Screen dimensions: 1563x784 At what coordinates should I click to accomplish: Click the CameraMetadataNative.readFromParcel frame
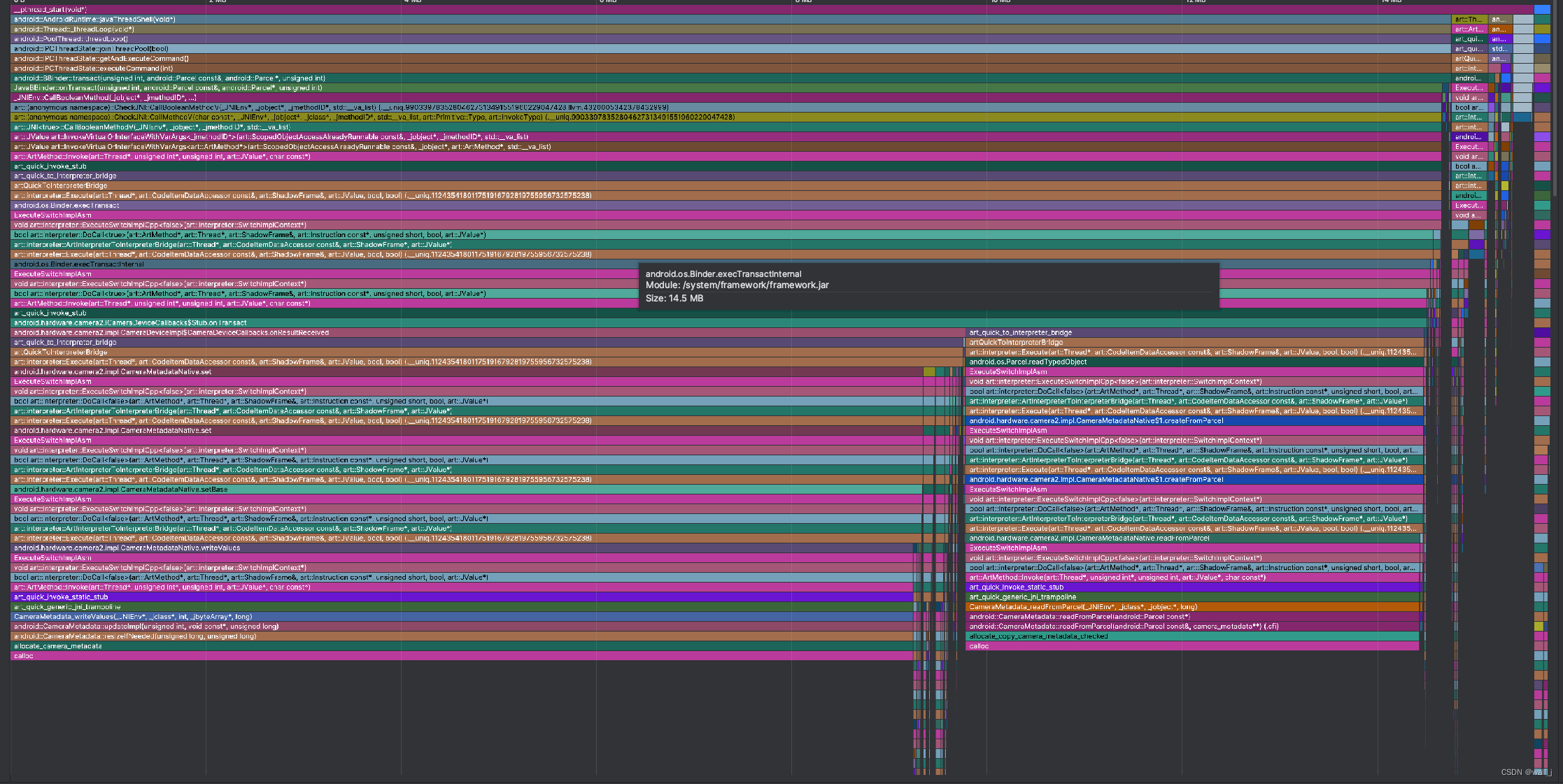coord(1193,539)
